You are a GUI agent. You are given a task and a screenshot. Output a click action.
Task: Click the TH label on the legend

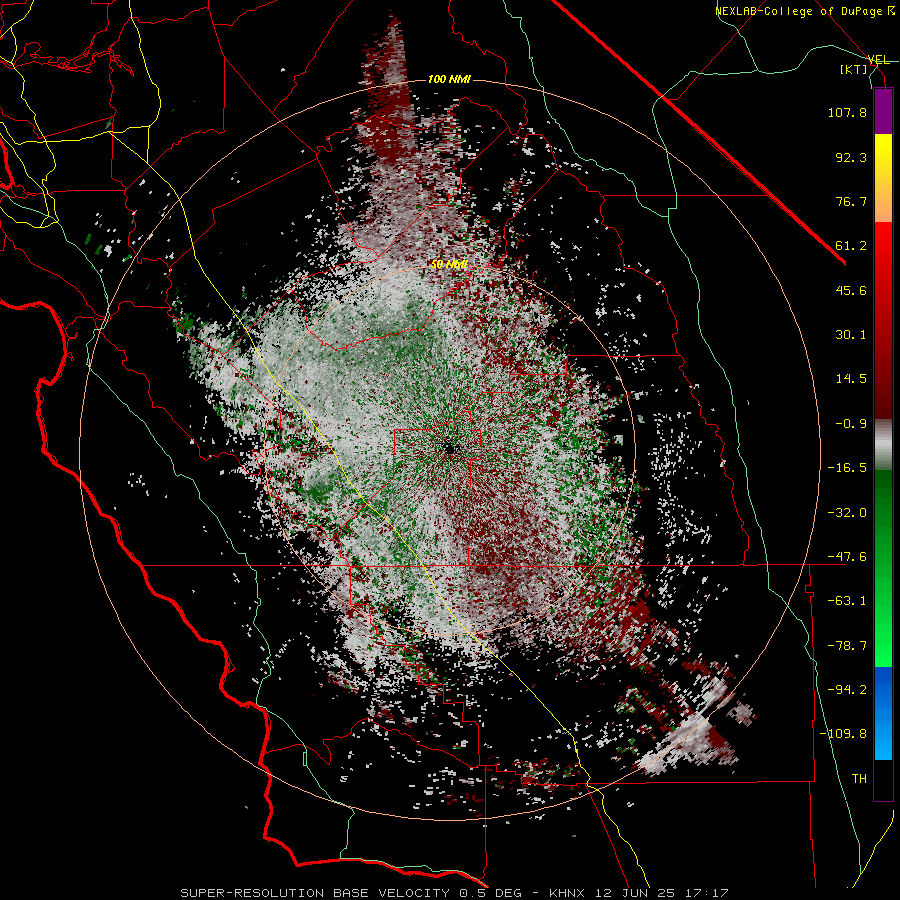click(x=859, y=779)
